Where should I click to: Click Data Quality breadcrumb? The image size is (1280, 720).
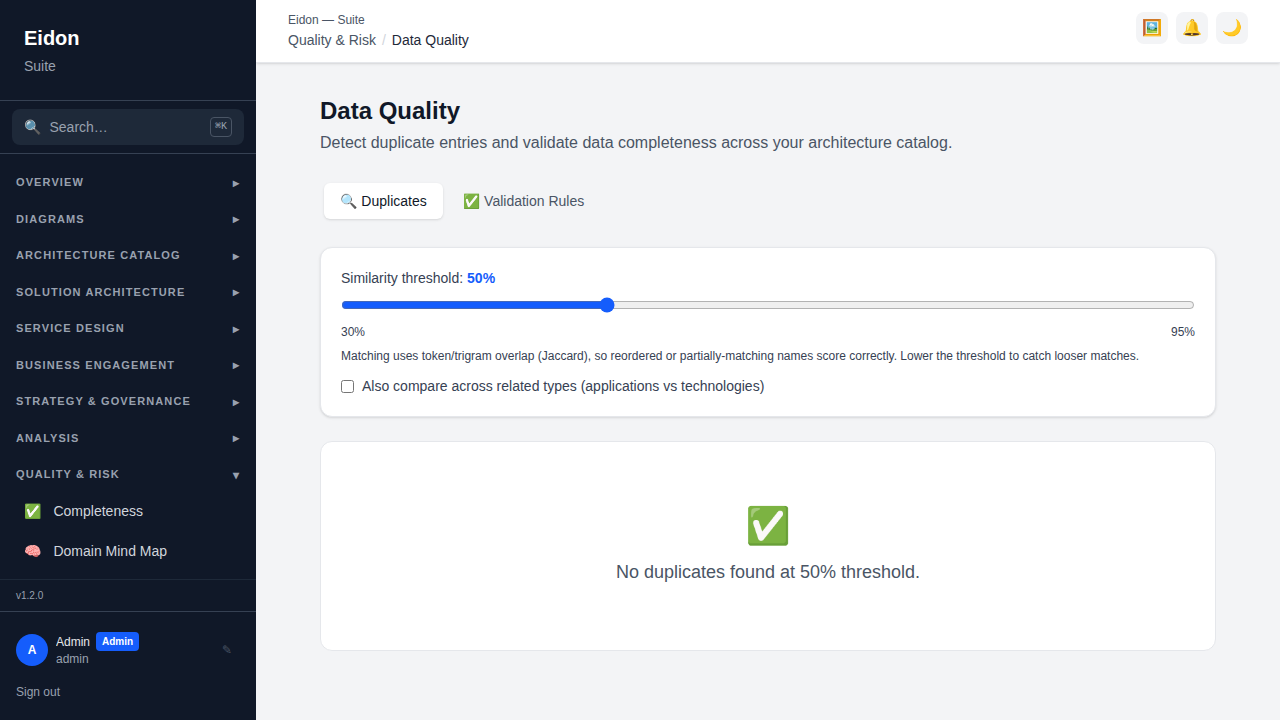430,40
